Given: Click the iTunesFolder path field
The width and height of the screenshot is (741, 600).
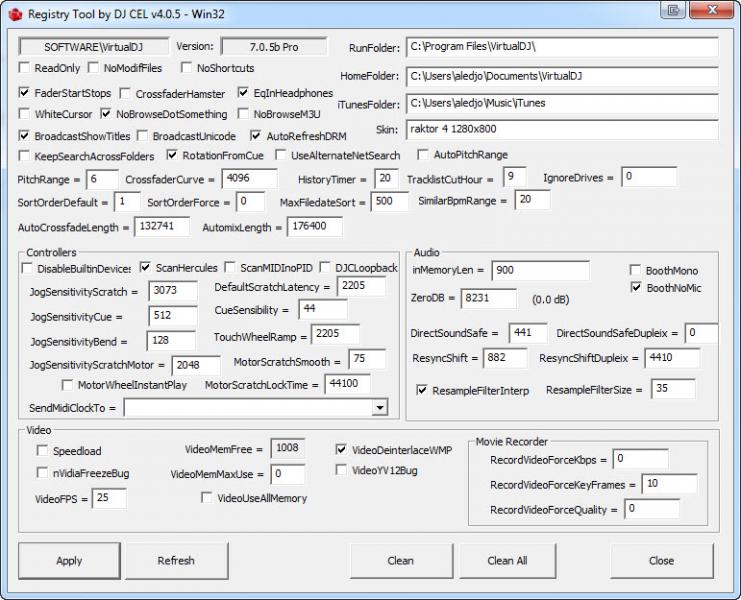Looking at the screenshot, I should pos(562,103).
